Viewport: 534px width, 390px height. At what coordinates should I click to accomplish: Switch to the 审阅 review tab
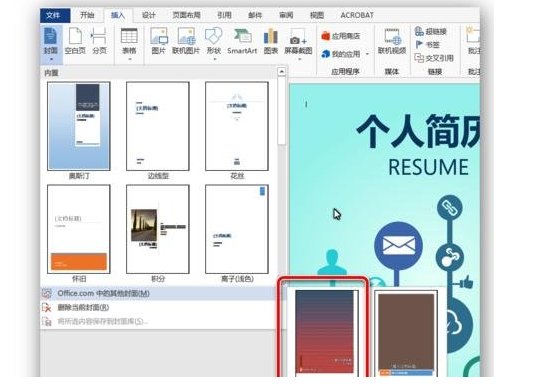(286, 15)
